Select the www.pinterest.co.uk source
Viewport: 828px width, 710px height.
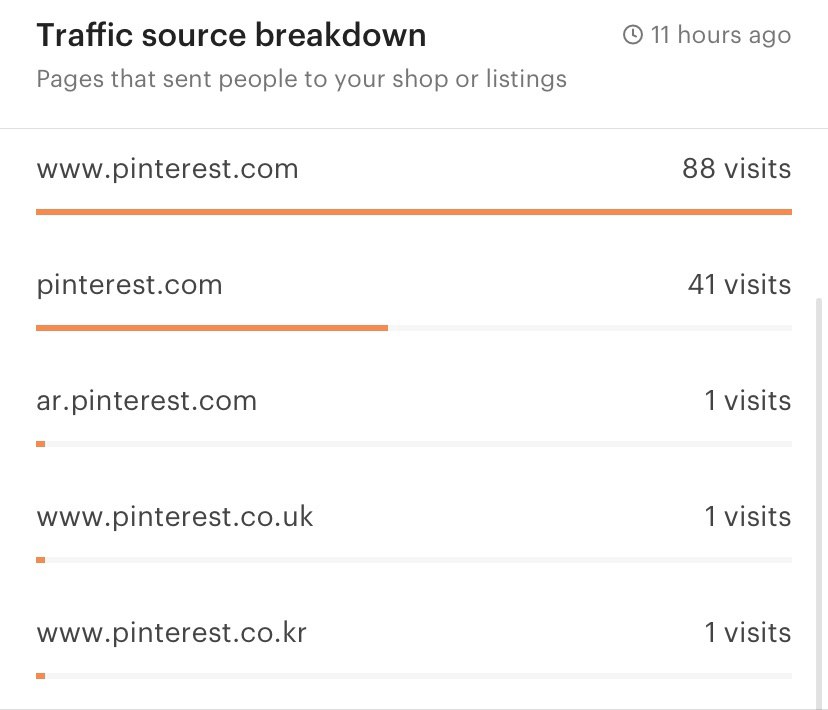click(175, 516)
